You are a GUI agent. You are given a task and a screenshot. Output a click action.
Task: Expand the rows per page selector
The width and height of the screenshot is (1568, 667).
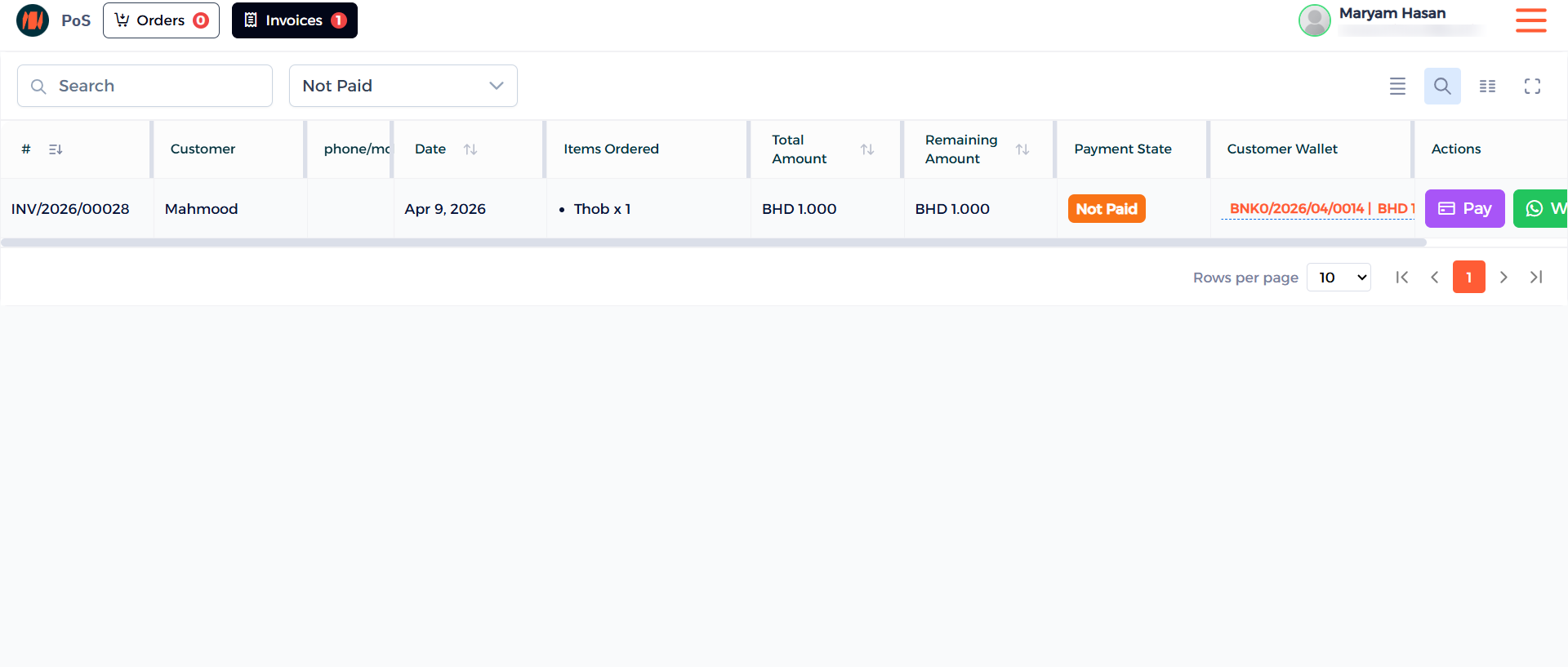click(1339, 278)
